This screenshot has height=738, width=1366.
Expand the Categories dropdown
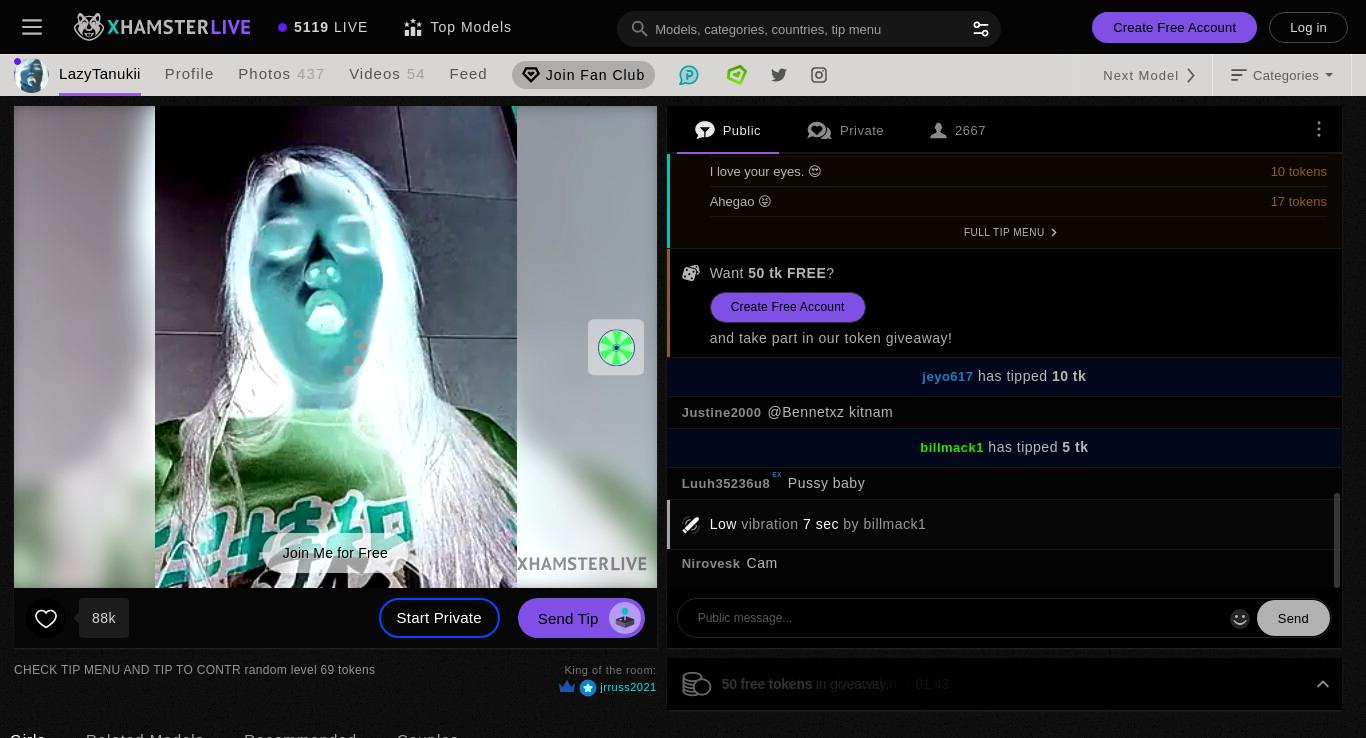point(1281,75)
